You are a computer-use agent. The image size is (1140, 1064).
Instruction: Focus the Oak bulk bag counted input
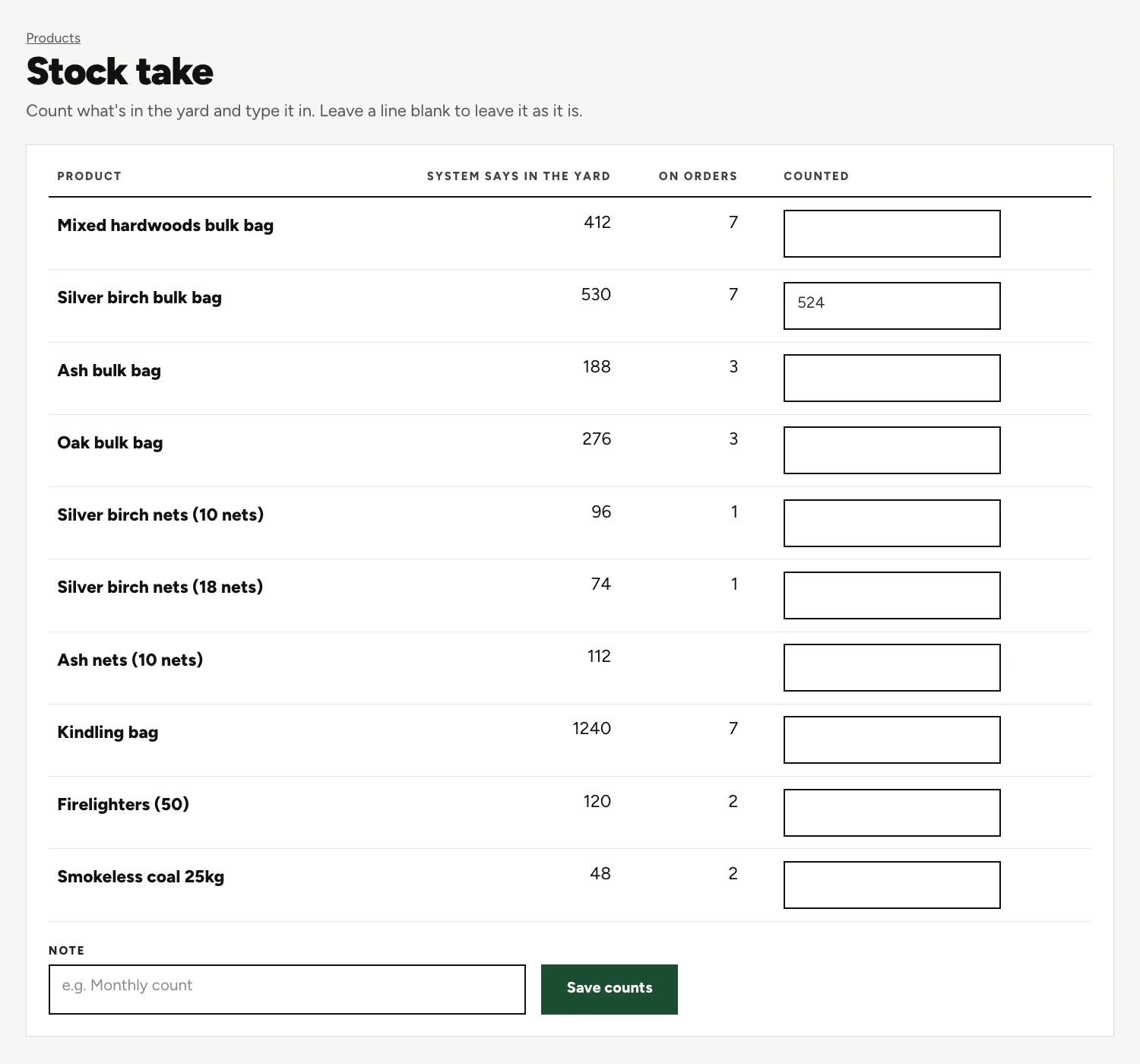[x=892, y=451]
